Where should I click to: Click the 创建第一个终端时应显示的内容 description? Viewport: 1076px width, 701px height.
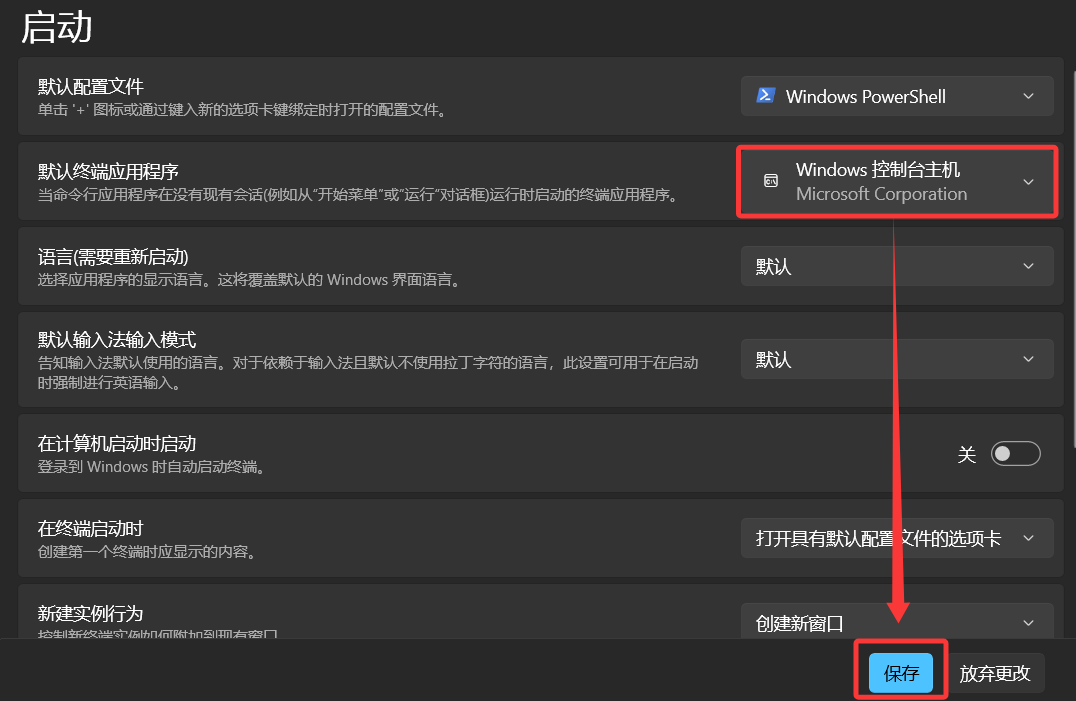[148, 551]
